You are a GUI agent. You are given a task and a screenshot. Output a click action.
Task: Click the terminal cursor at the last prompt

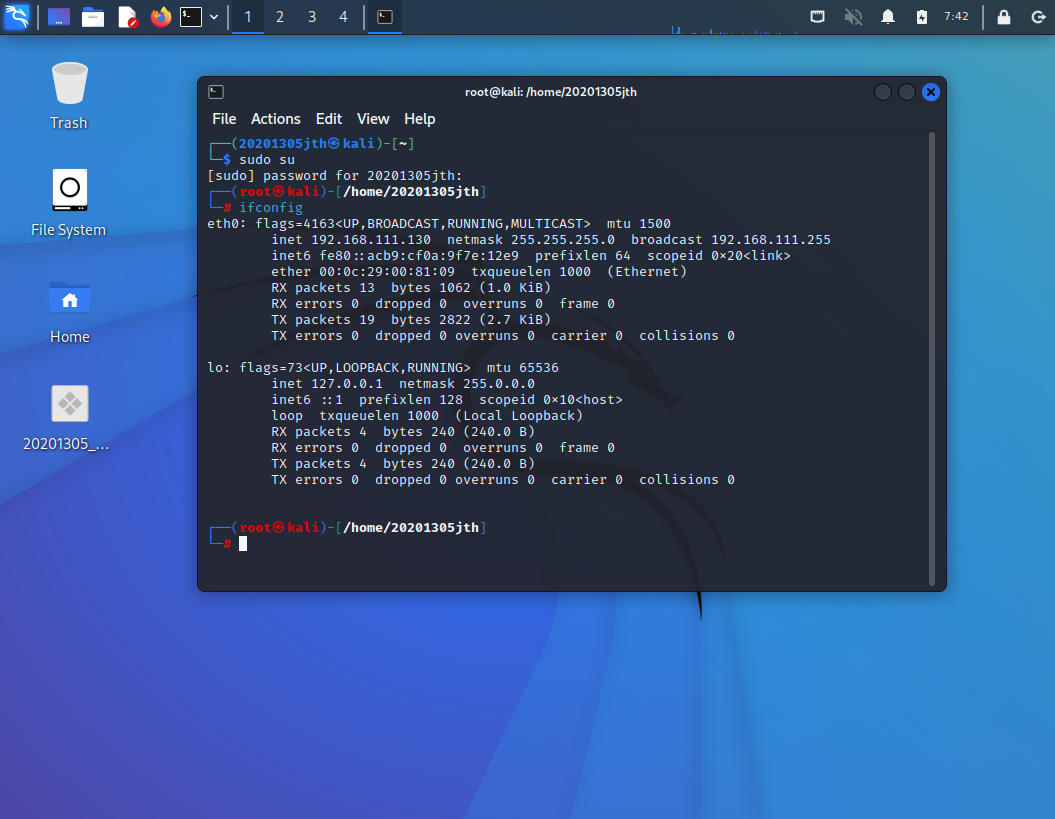pos(243,544)
